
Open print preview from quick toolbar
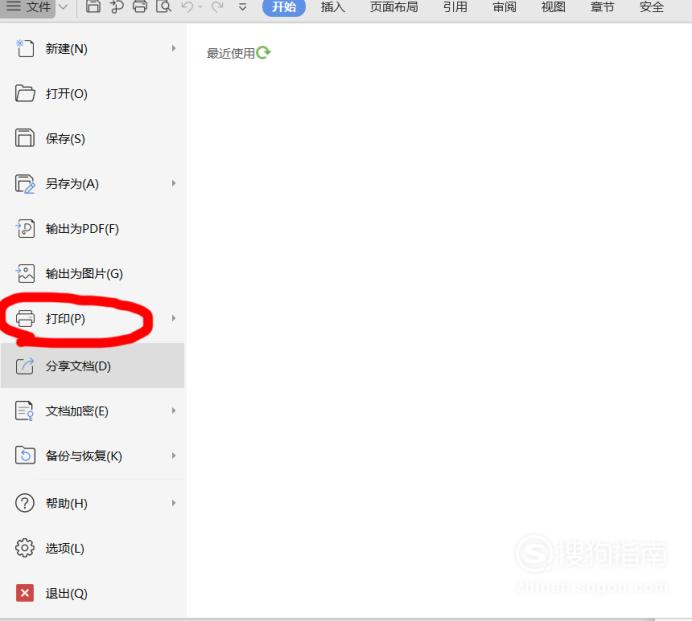(164, 6)
